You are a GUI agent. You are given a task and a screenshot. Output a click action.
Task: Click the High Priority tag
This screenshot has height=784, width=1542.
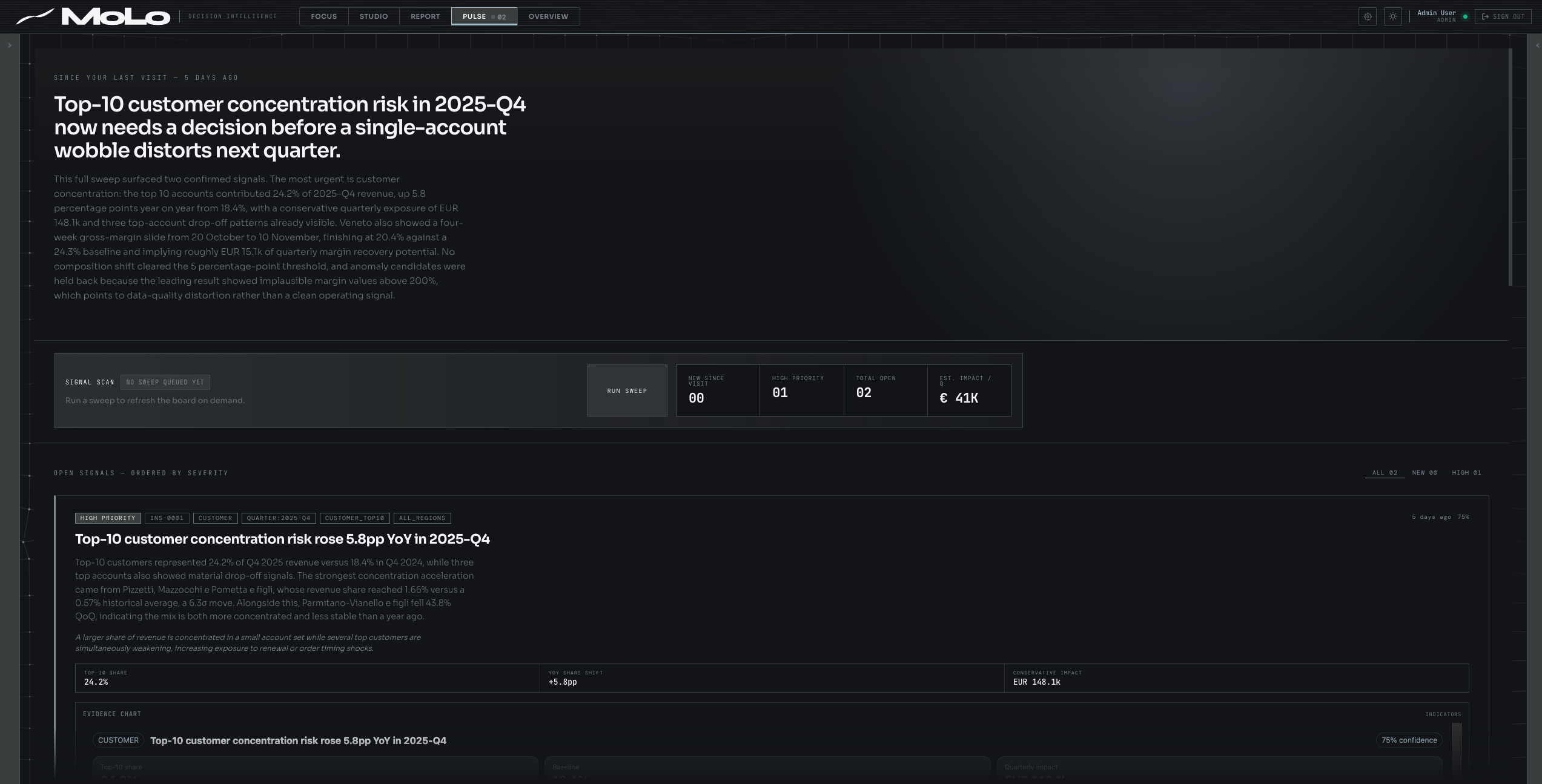point(108,518)
